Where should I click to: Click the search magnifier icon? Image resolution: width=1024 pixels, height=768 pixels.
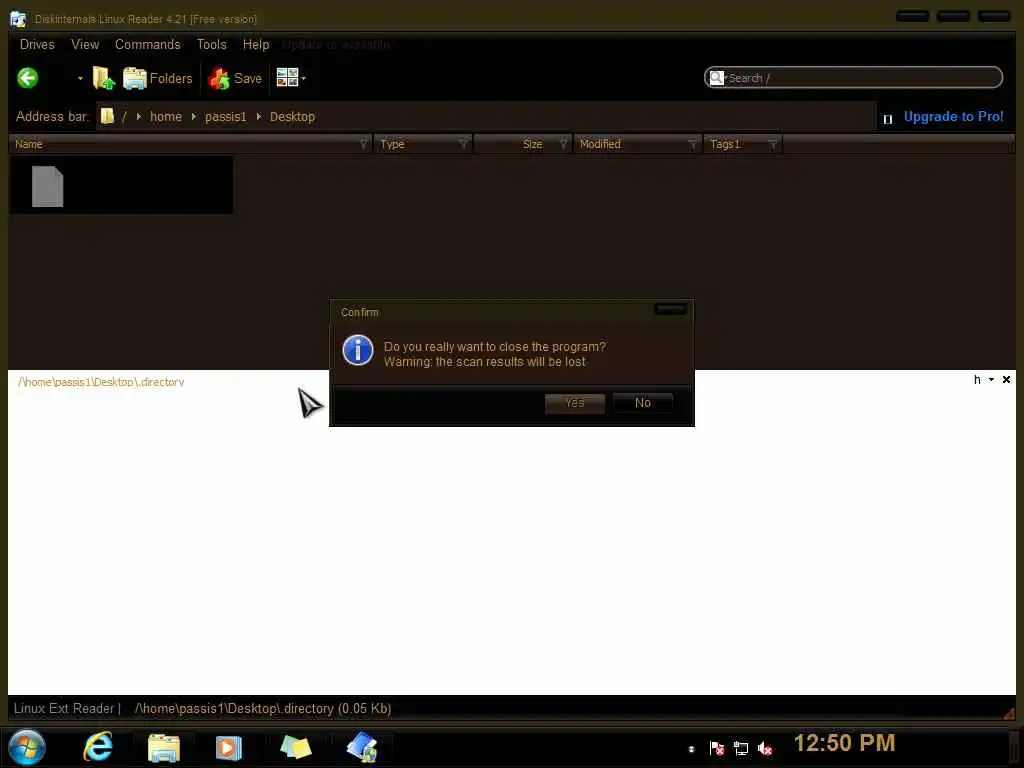pos(716,78)
